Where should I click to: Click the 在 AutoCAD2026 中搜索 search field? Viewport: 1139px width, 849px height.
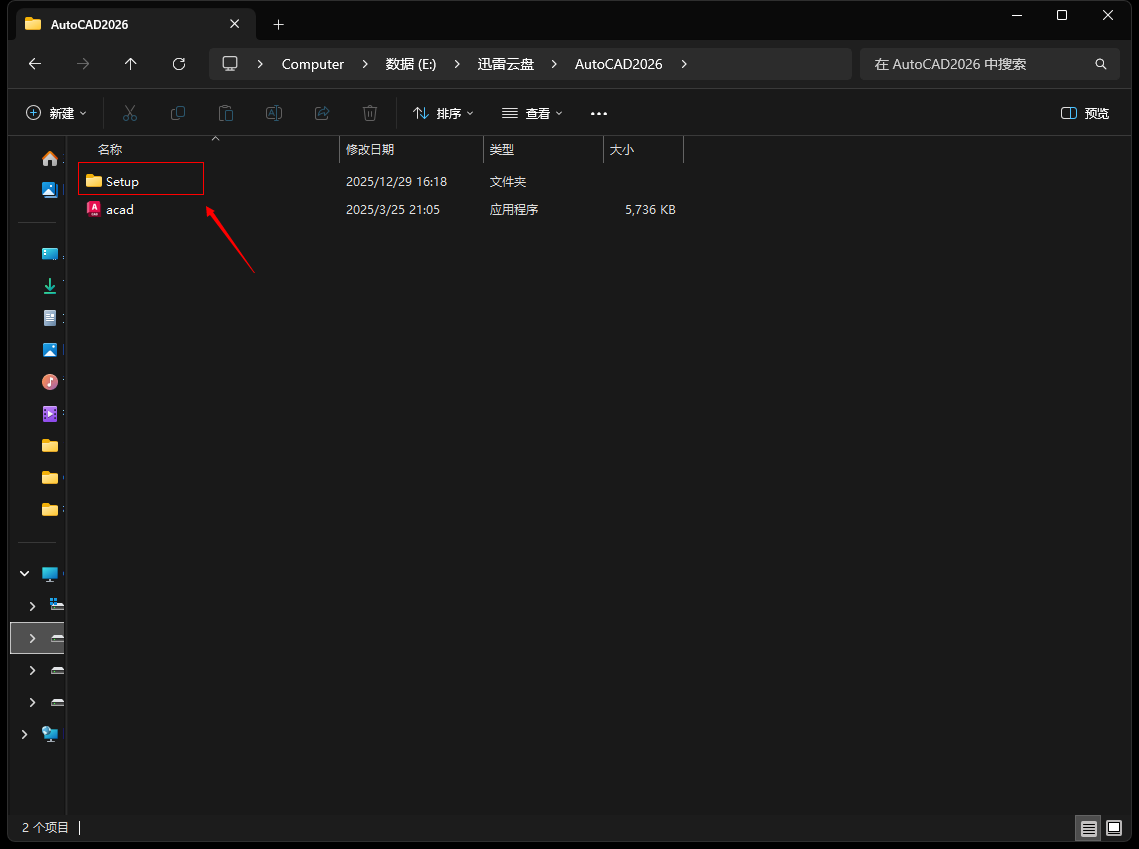tap(980, 64)
